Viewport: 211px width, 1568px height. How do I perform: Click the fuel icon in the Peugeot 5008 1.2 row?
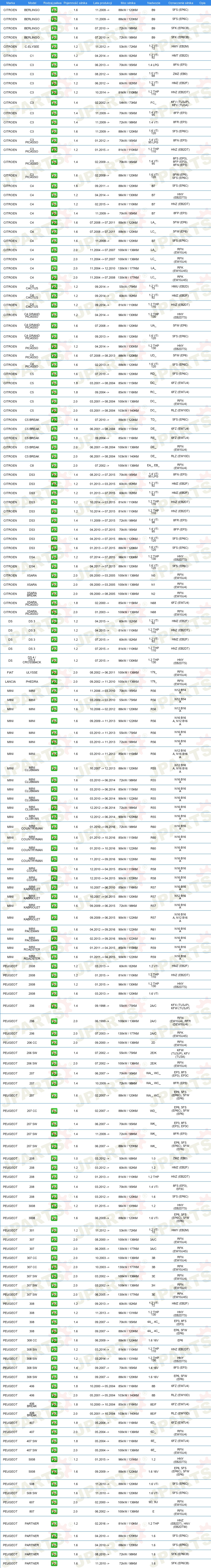[54, 1460]
